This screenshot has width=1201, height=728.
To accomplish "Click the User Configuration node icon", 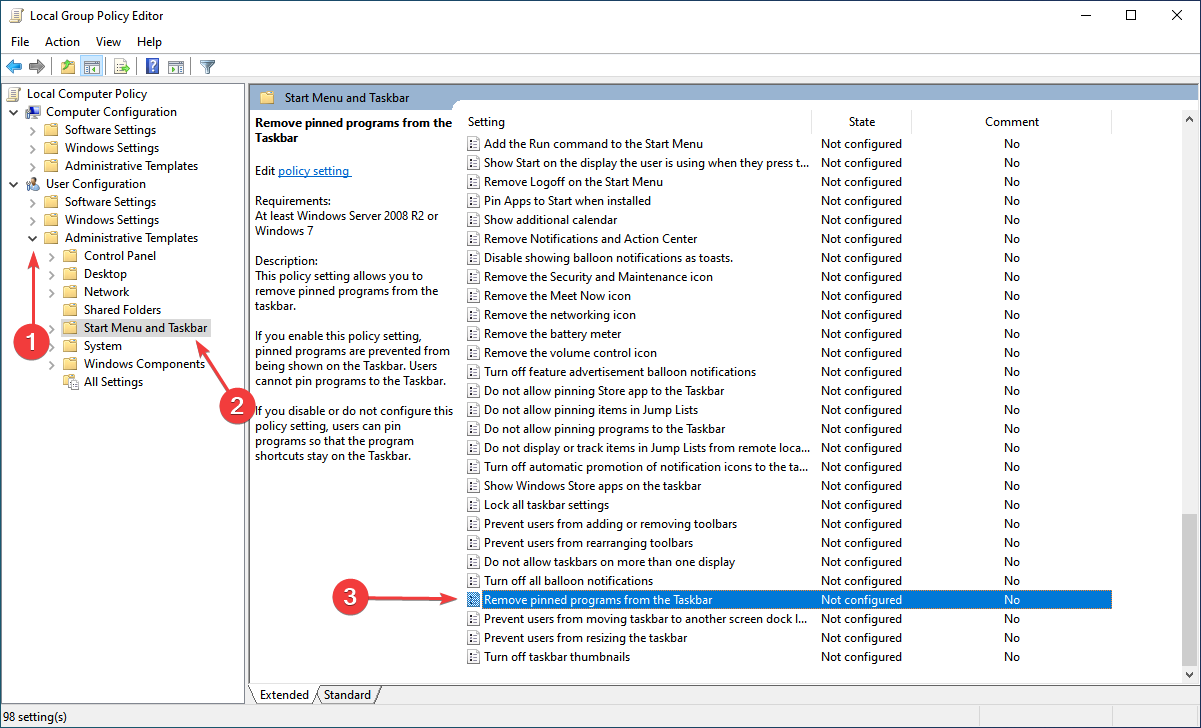I will coord(33,184).
